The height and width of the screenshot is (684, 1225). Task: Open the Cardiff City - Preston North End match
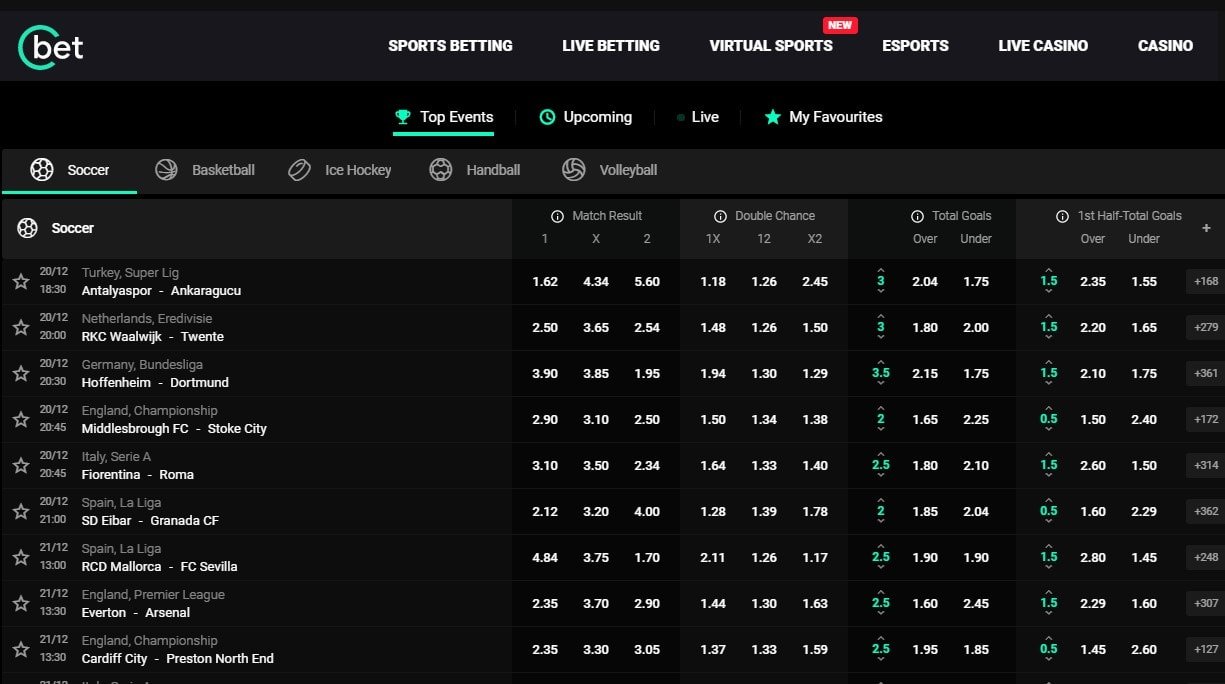(x=178, y=659)
